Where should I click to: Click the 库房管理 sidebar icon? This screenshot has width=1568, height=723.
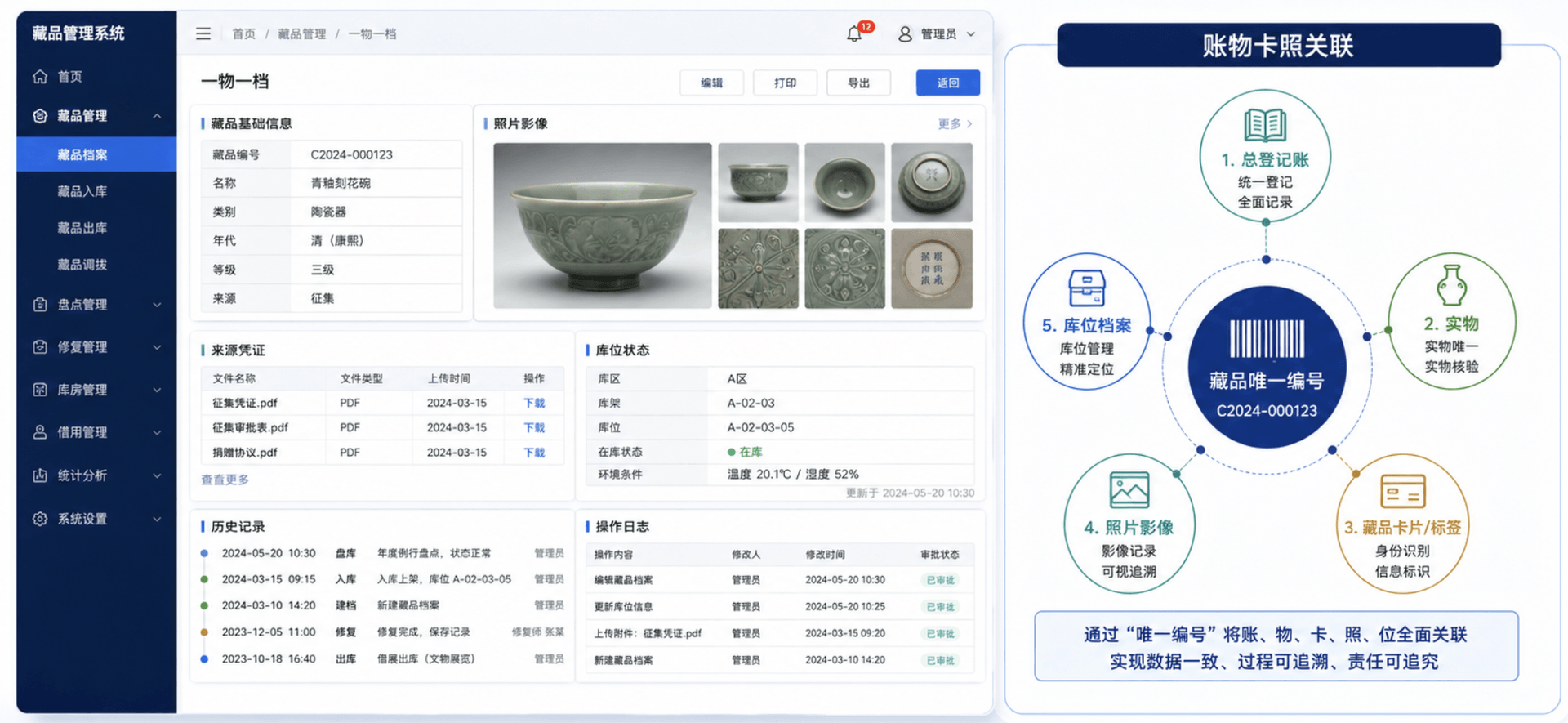pos(40,390)
